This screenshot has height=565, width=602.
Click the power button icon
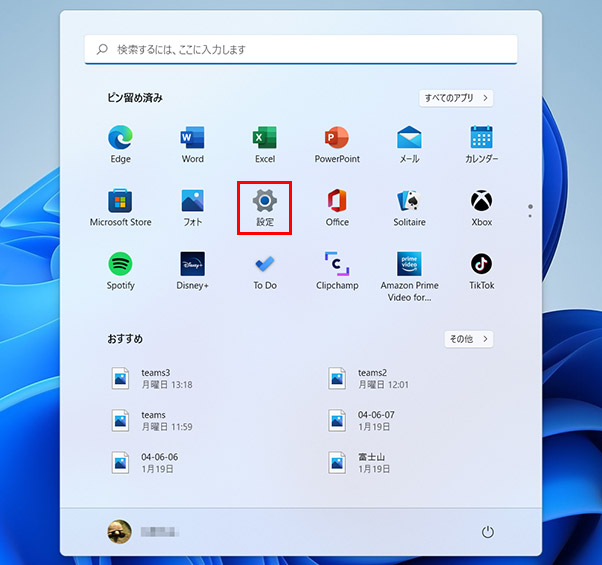(488, 532)
